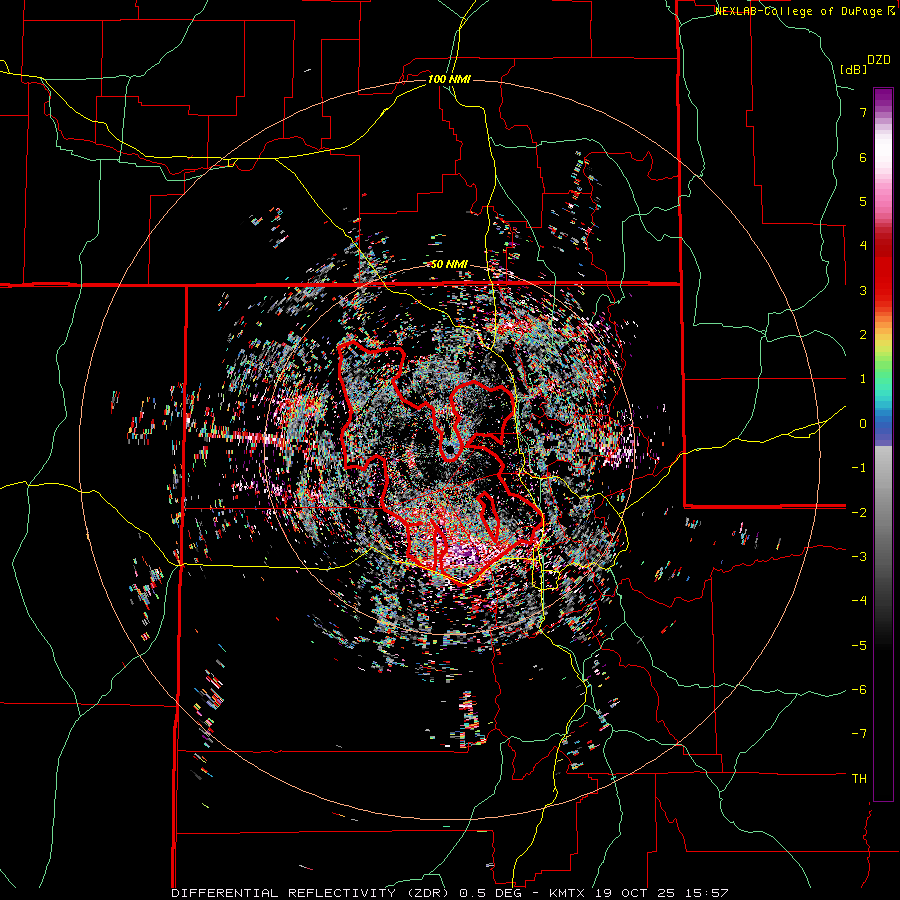This screenshot has height=900, width=900.
Task: Click the 100 NMI range ring label
Action: (449, 79)
